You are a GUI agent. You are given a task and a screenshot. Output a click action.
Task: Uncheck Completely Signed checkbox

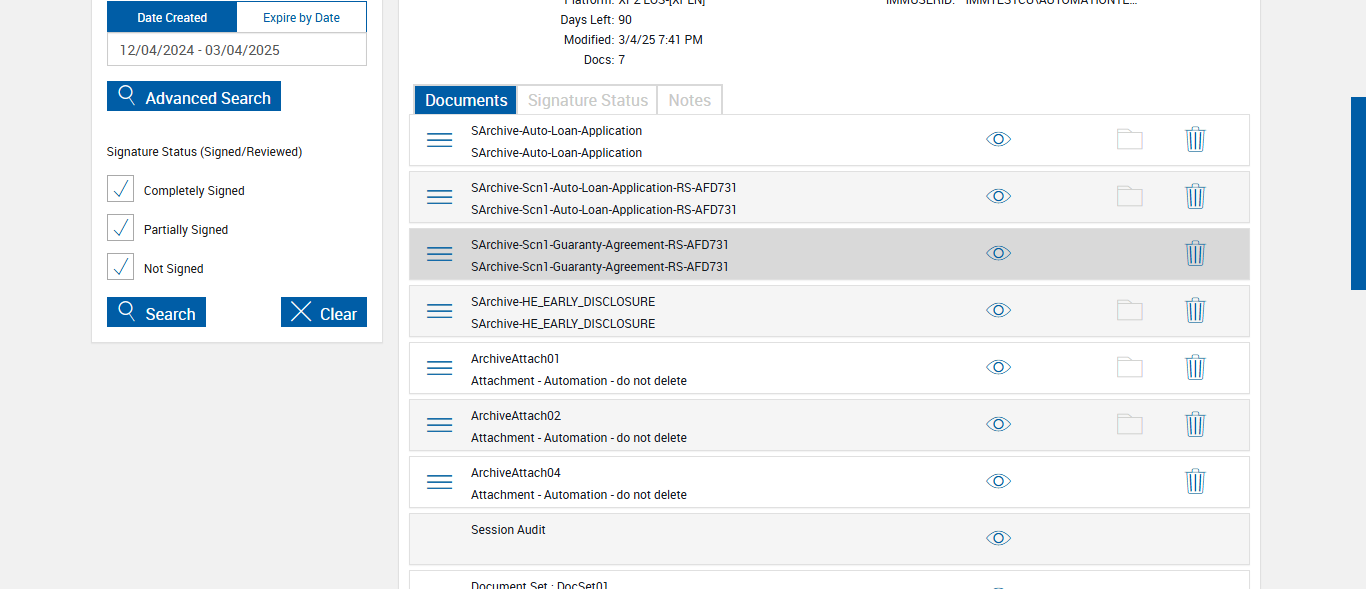[x=120, y=189]
